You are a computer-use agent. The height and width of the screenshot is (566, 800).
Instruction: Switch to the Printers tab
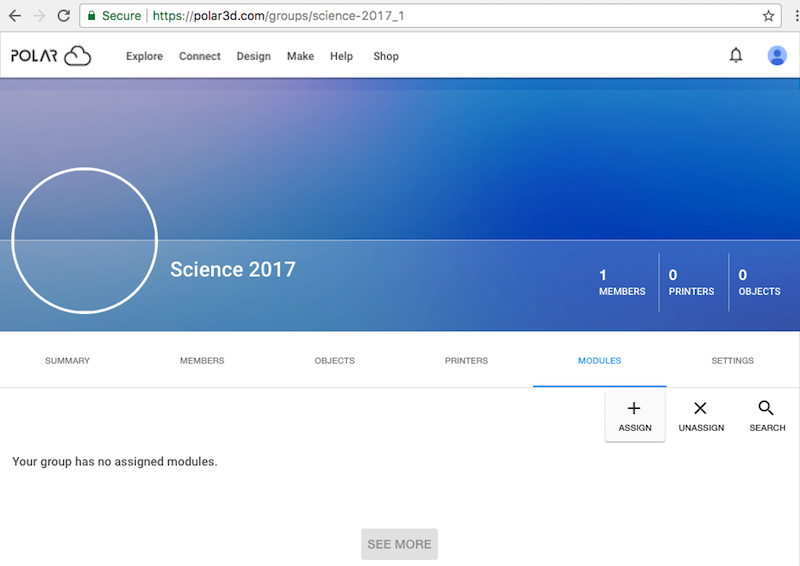(466, 361)
